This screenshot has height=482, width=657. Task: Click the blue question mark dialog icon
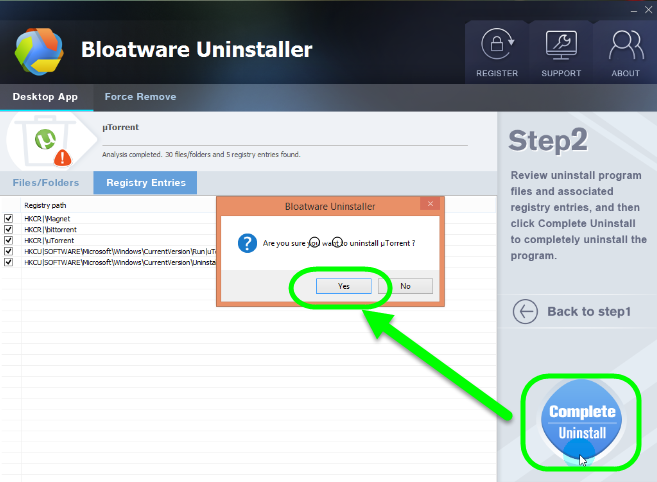coord(247,243)
